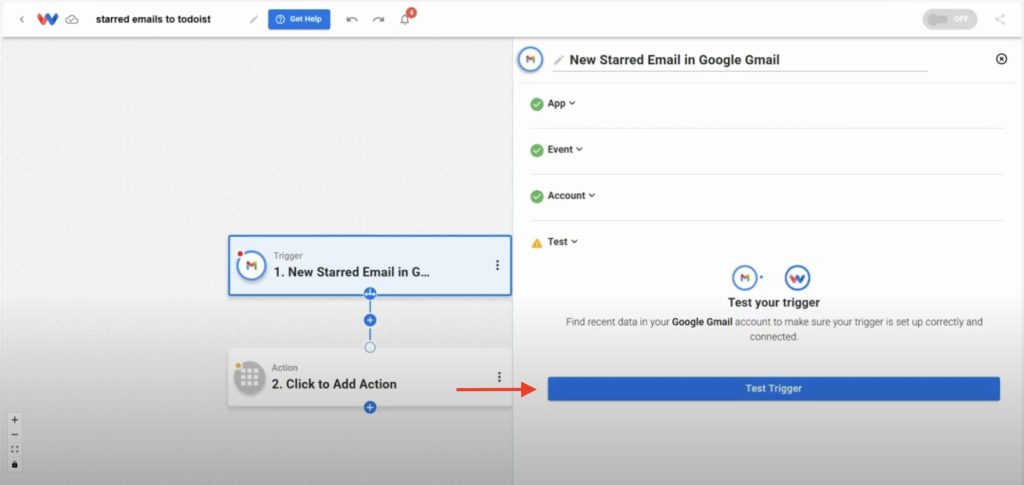This screenshot has height=485, width=1024.
Task: Edit step title with panel pencil icon
Action: (558, 60)
